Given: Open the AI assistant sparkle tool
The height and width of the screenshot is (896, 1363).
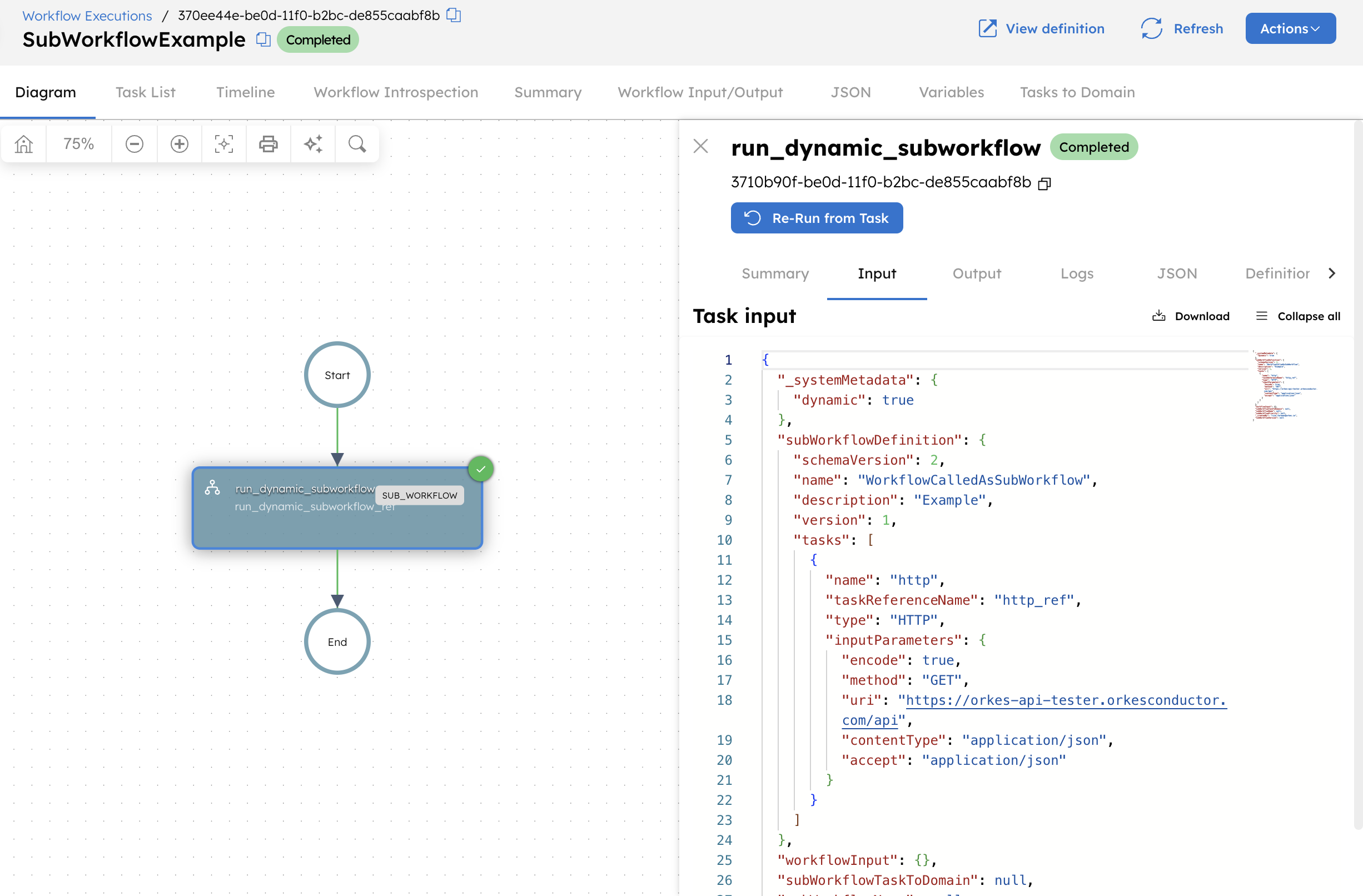Looking at the screenshot, I should coord(313,144).
